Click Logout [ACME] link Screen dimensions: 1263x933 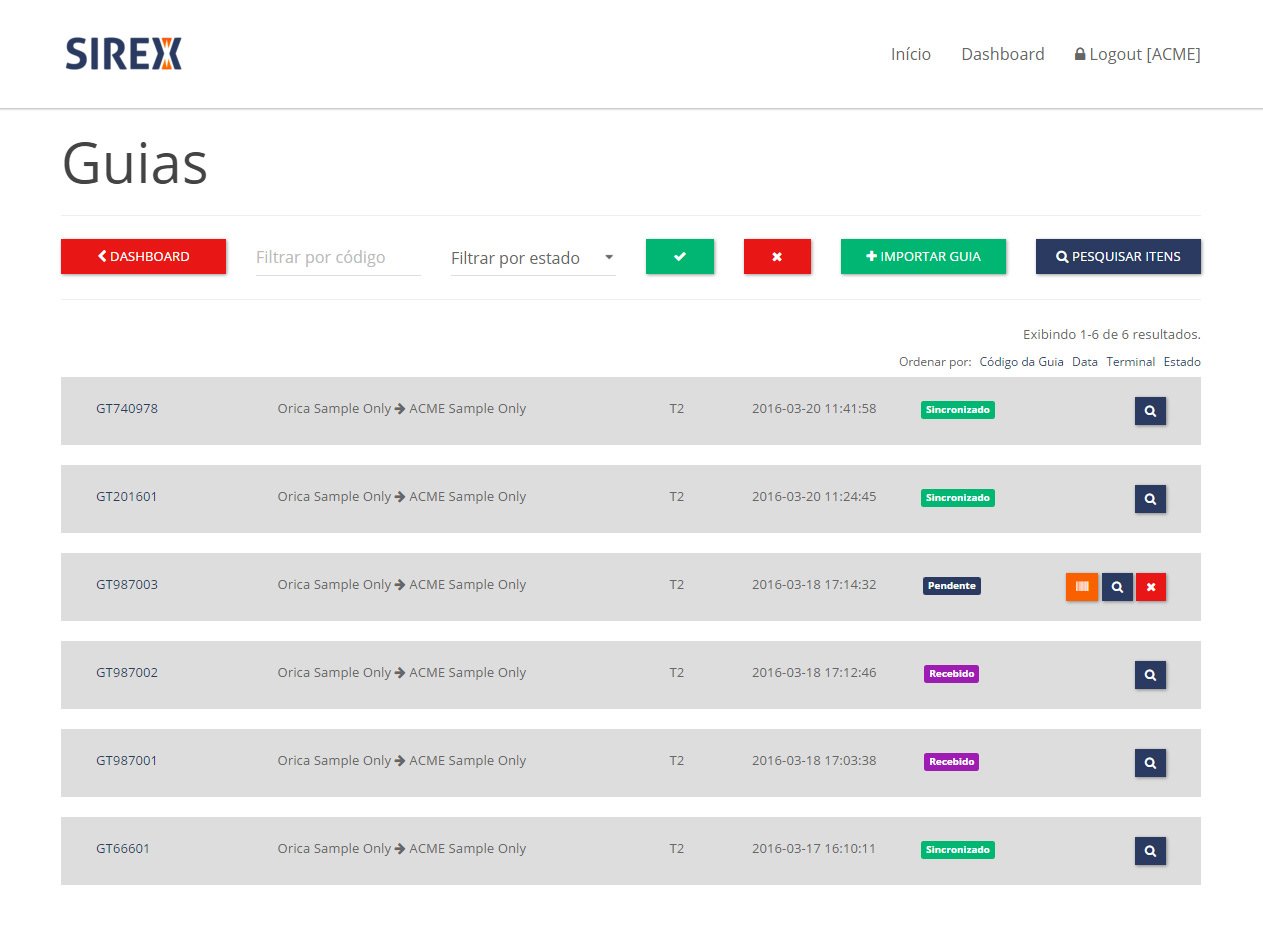click(x=1137, y=54)
